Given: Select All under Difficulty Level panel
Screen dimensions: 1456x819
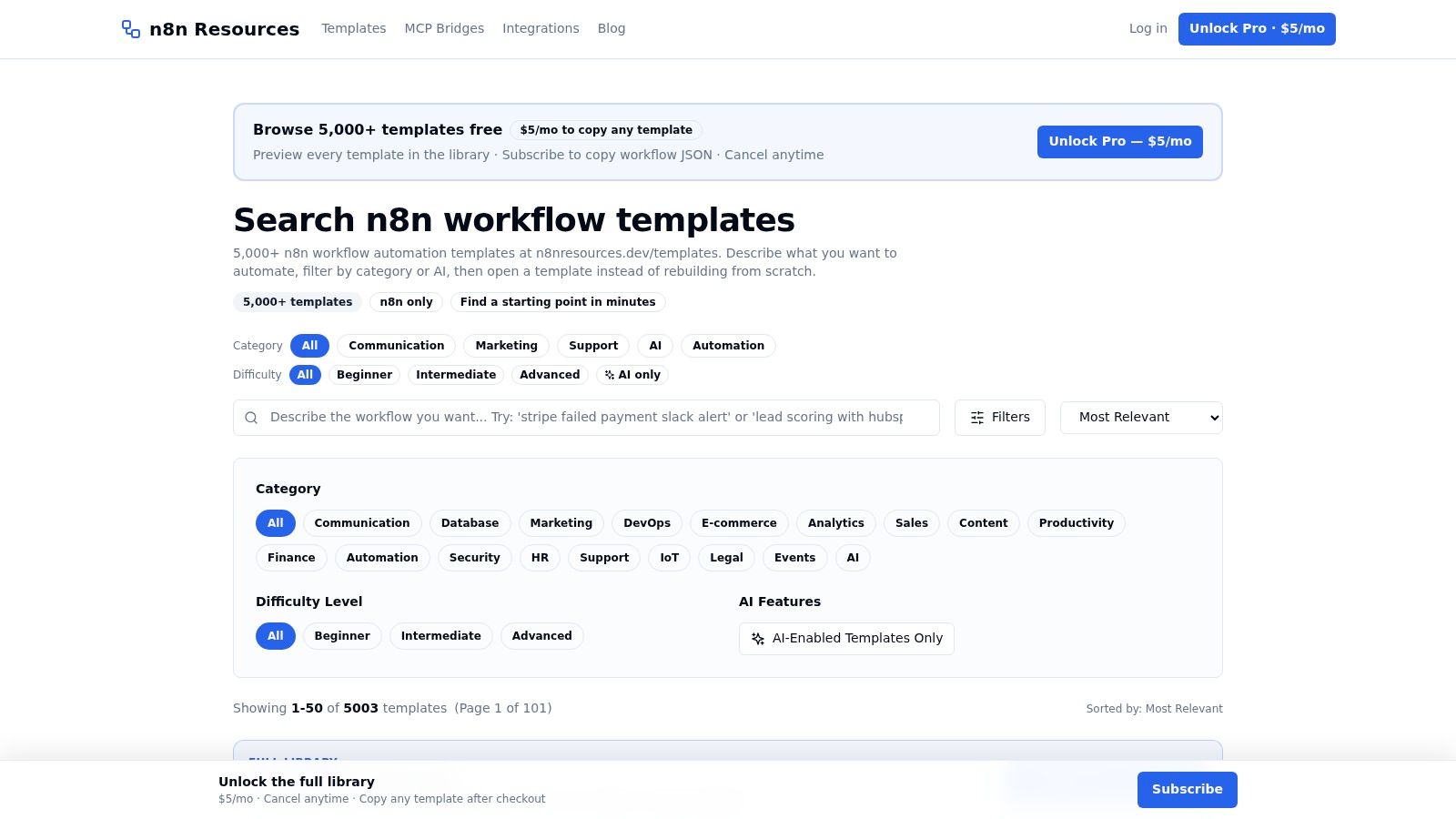Looking at the screenshot, I should pos(276,636).
